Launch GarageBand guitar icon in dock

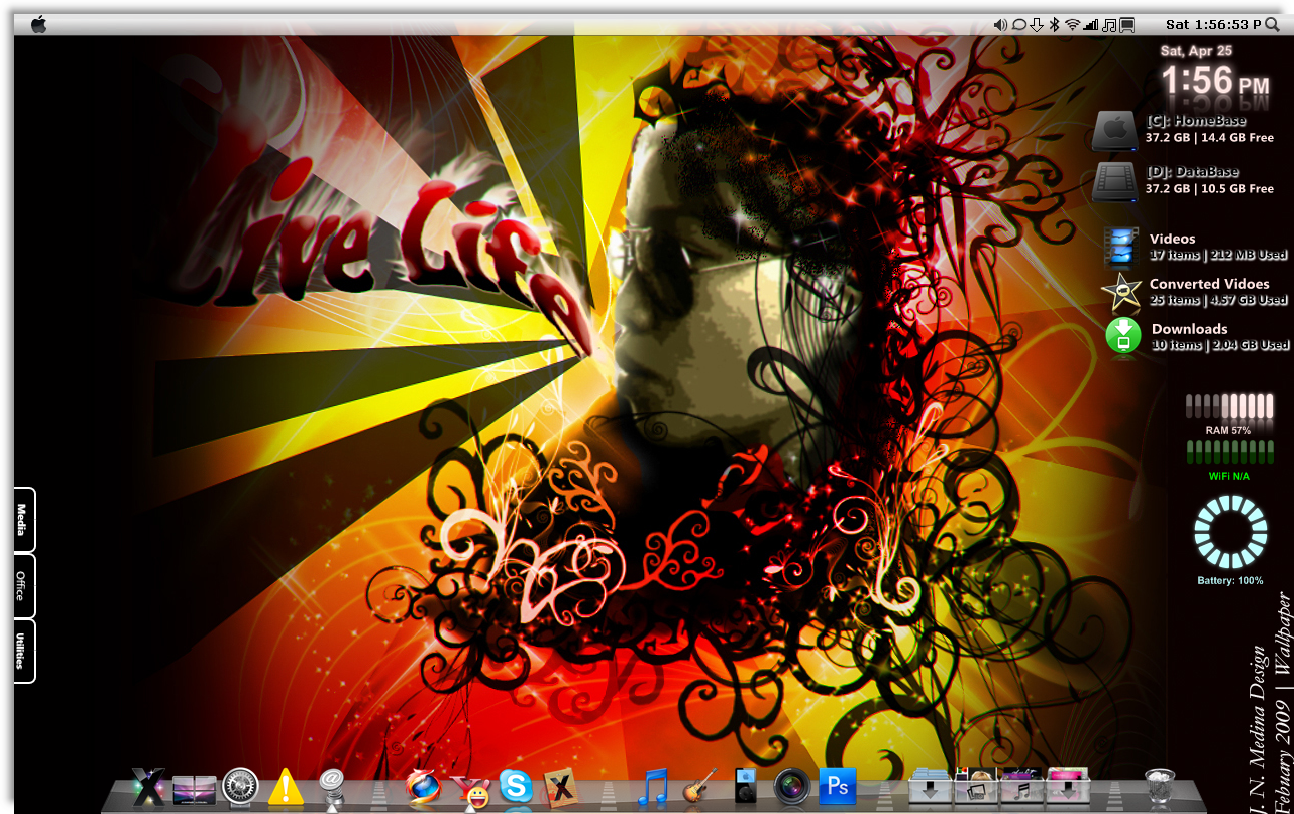point(700,787)
